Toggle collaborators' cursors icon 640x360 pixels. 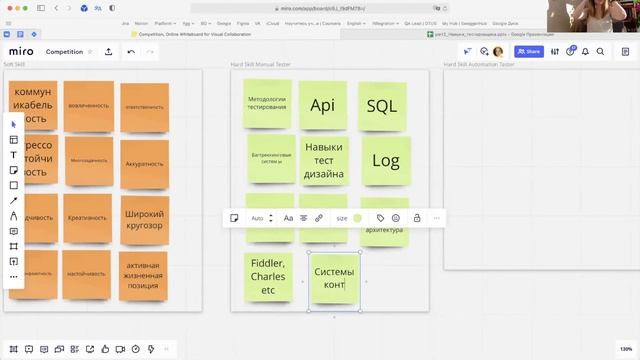point(468,51)
